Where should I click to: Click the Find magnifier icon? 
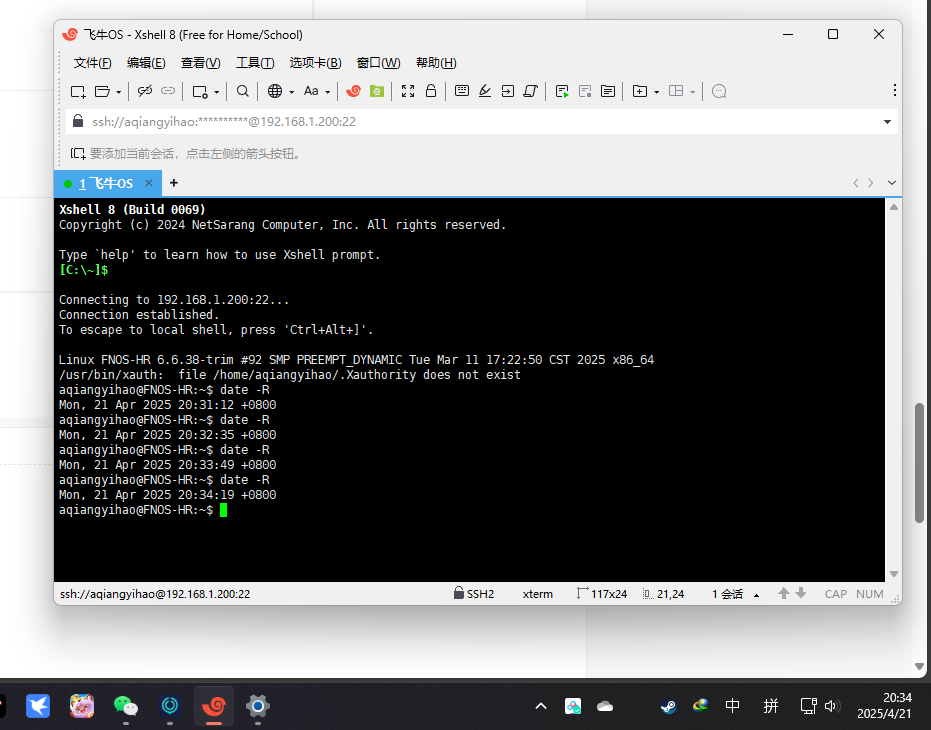coord(242,91)
